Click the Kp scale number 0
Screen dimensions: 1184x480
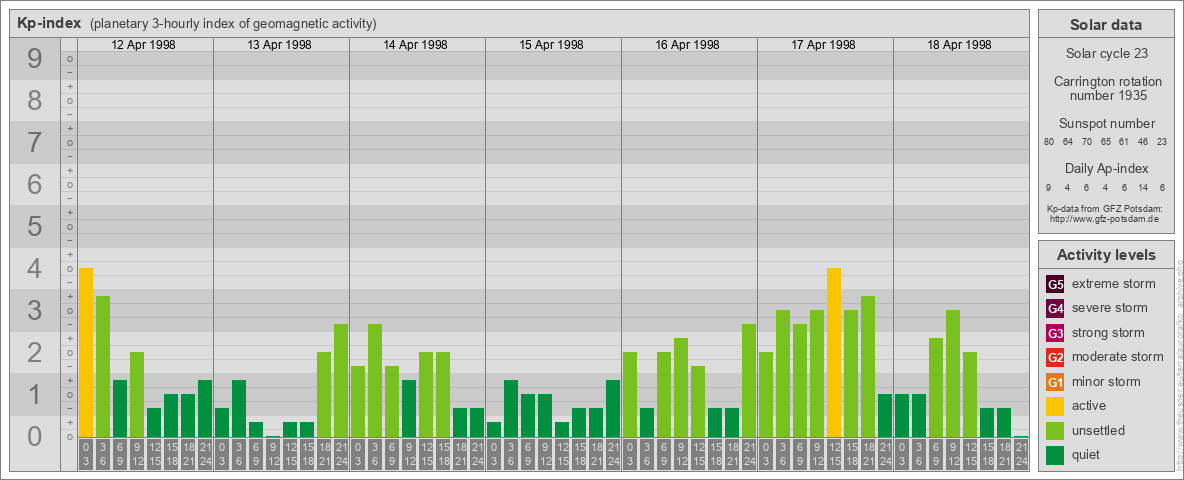[35, 436]
